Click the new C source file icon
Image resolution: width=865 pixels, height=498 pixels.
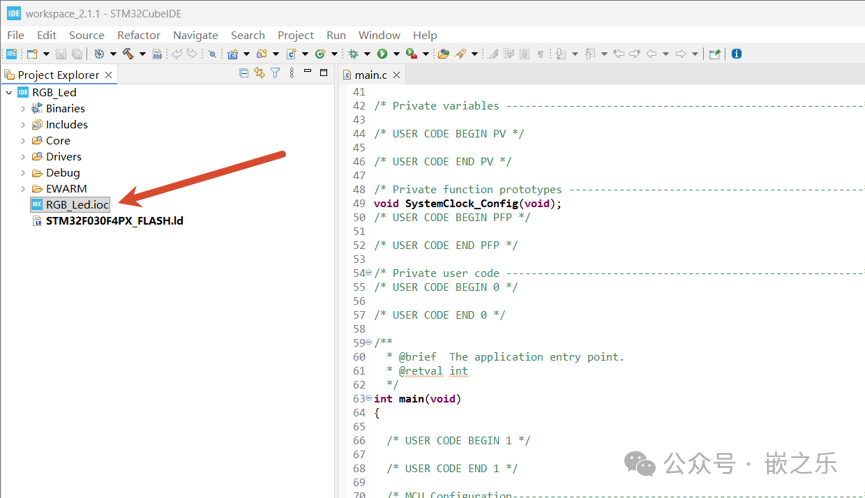coord(291,53)
